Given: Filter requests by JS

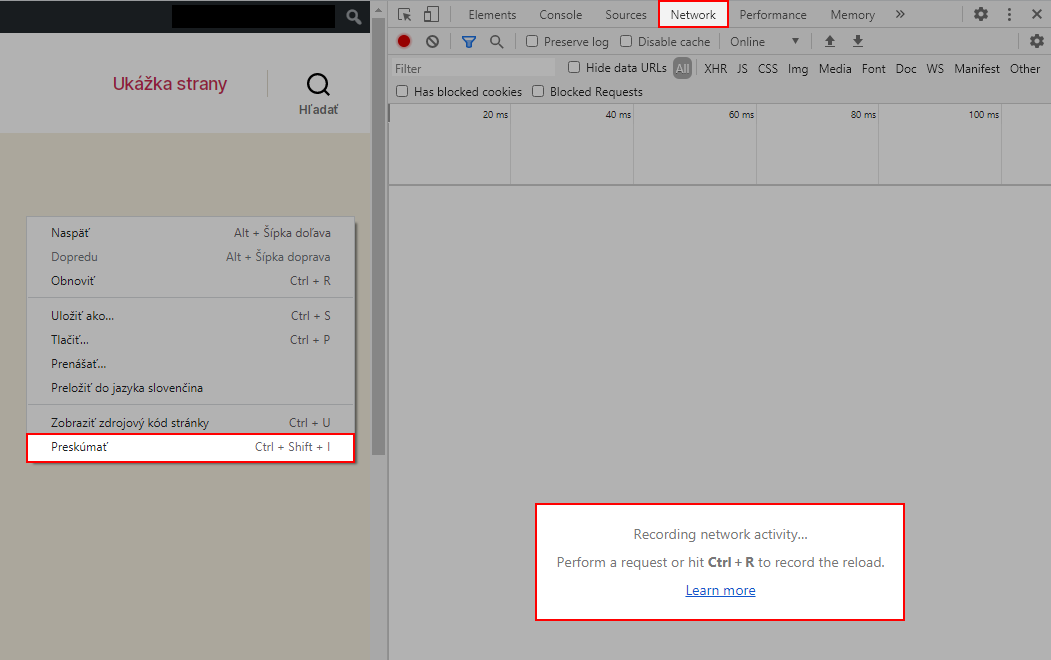Looking at the screenshot, I should (742, 68).
